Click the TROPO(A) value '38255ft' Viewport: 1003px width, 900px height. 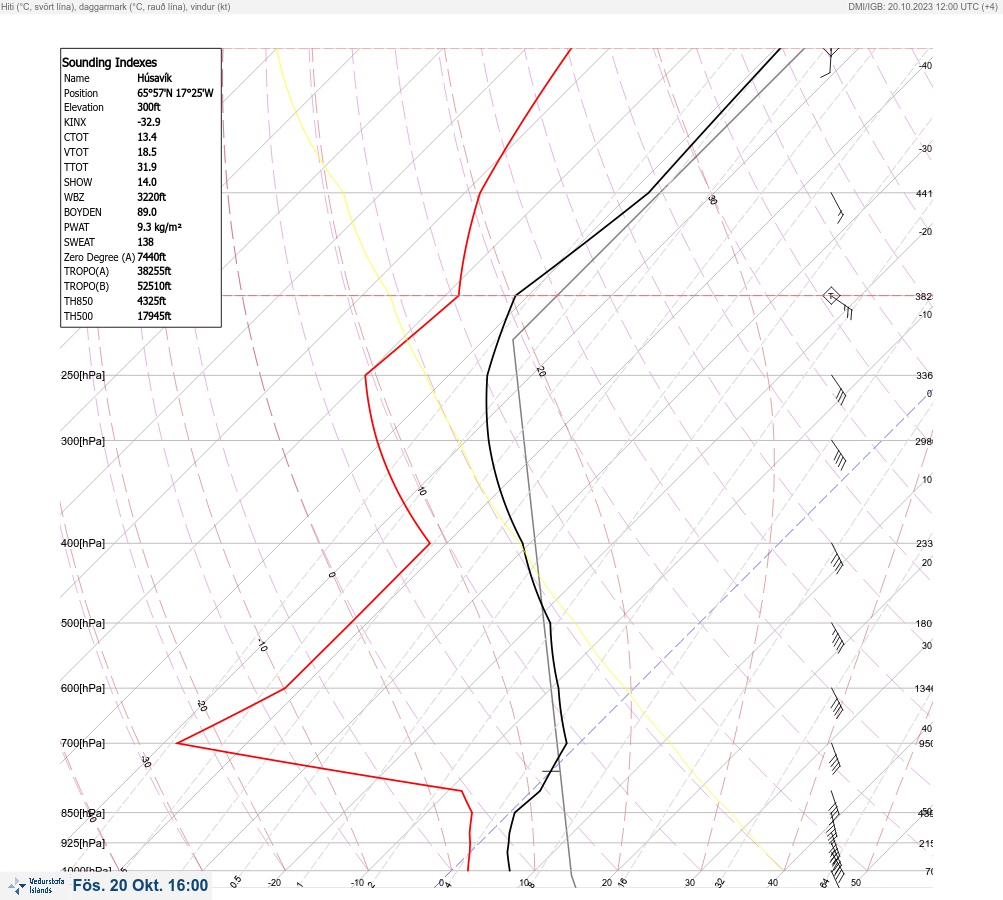(154, 271)
